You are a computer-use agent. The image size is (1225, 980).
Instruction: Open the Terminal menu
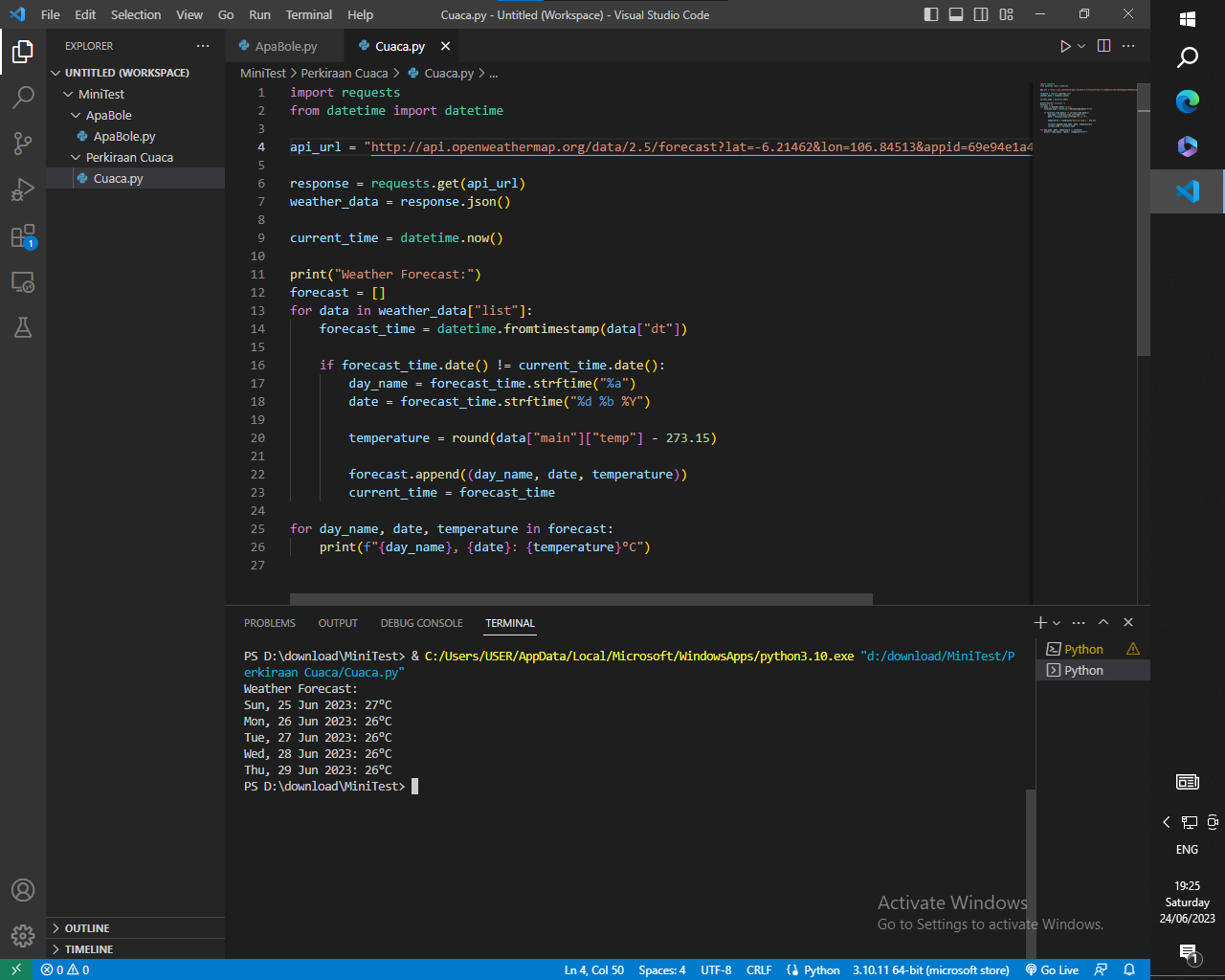[308, 14]
